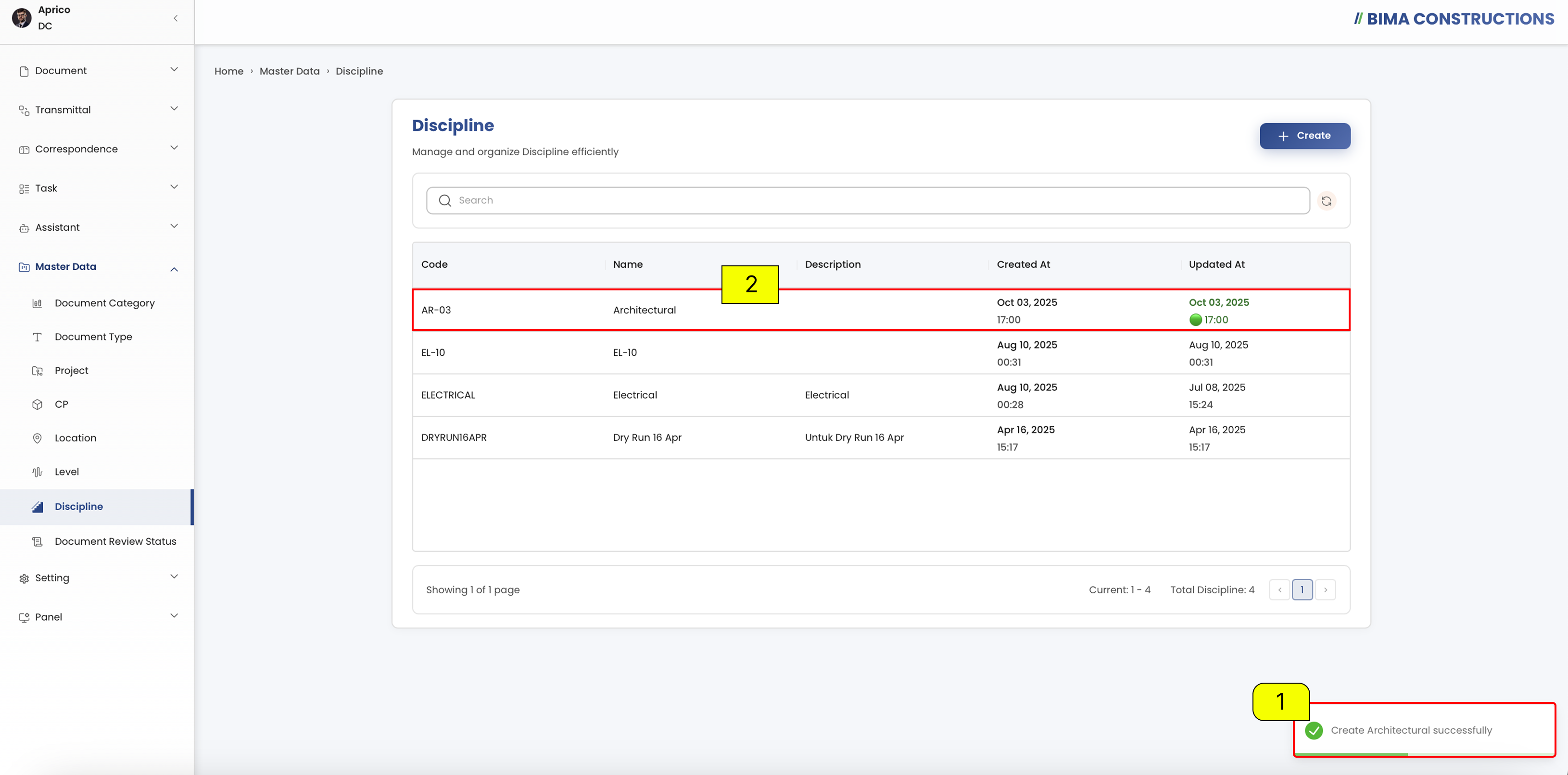
Task: Open the Document Category page
Action: [105, 303]
